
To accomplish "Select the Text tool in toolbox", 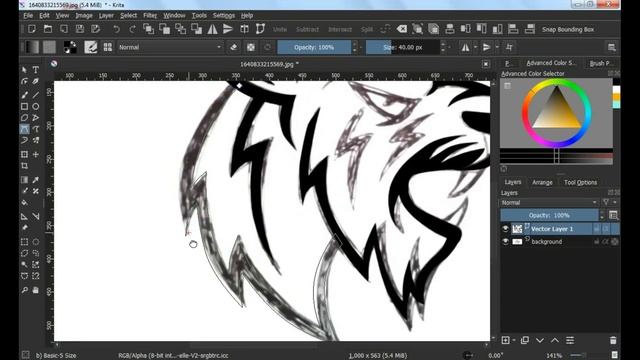I will 36,70.
